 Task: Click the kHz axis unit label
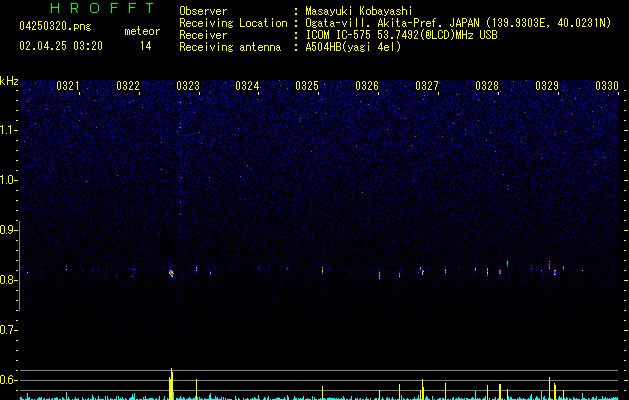point(9,81)
